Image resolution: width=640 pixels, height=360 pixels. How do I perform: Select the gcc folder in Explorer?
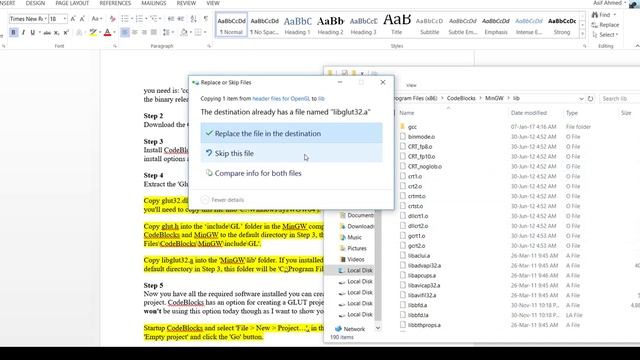pos(412,127)
